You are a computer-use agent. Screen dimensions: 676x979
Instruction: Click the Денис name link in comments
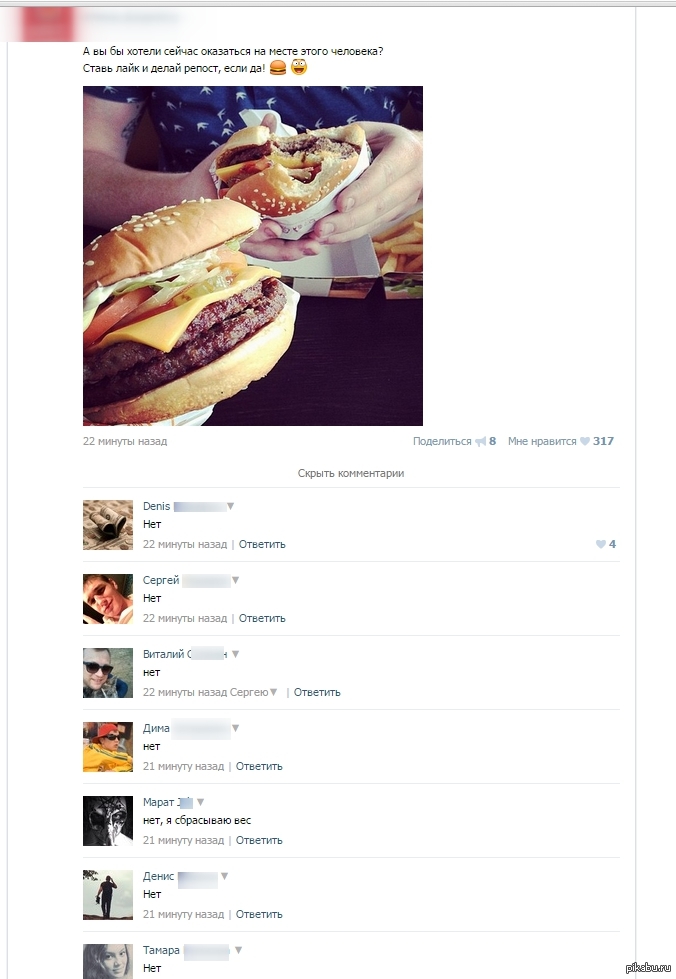point(159,876)
